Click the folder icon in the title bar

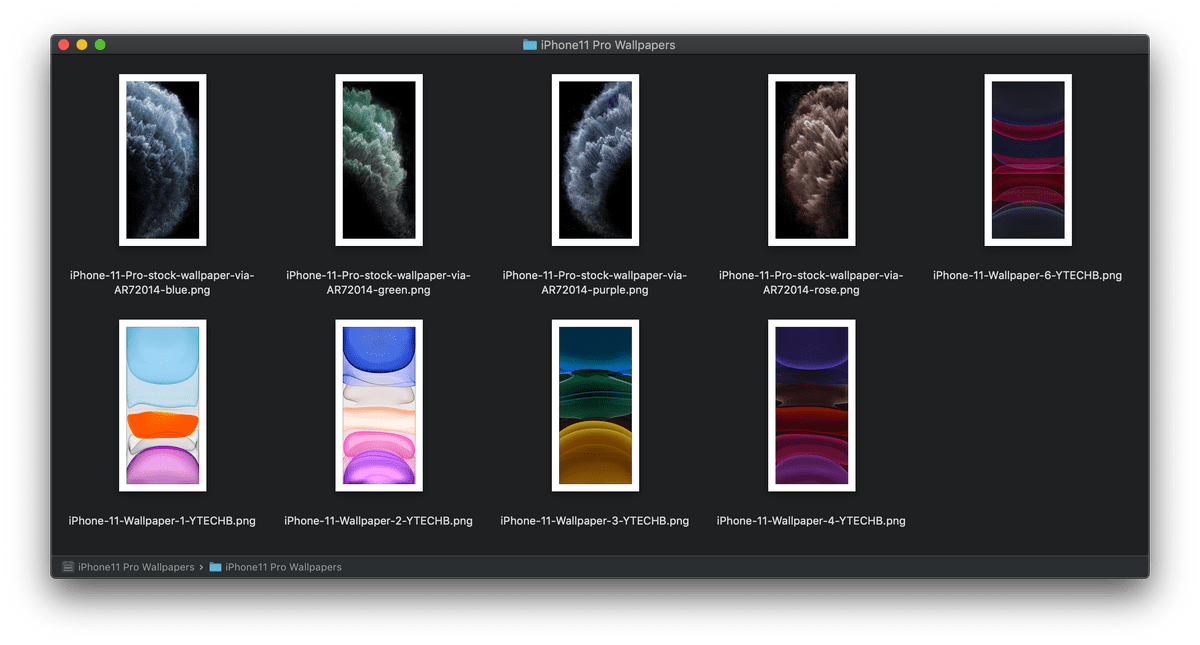pyautogui.click(x=530, y=45)
